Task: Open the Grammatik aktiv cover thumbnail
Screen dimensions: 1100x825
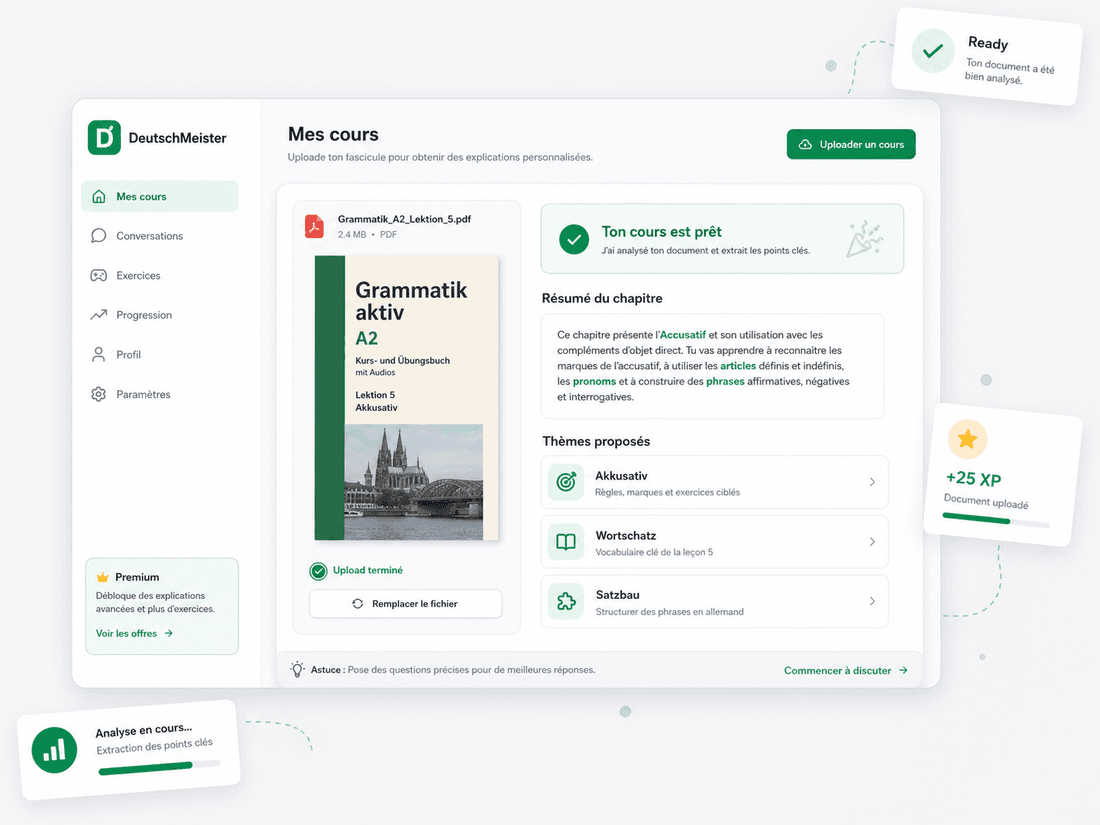Action: pyautogui.click(x=407, y=398)
